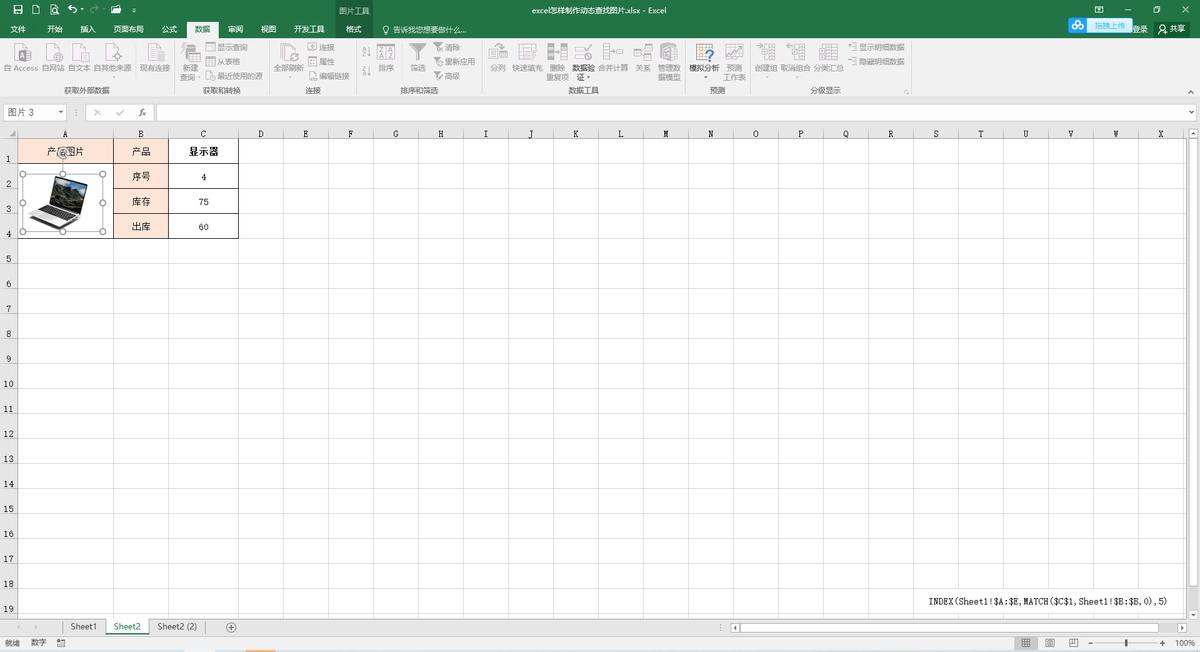Expand the formula bar chevron
This screenshot has width=1200, height=652.
pos(1191,113)
